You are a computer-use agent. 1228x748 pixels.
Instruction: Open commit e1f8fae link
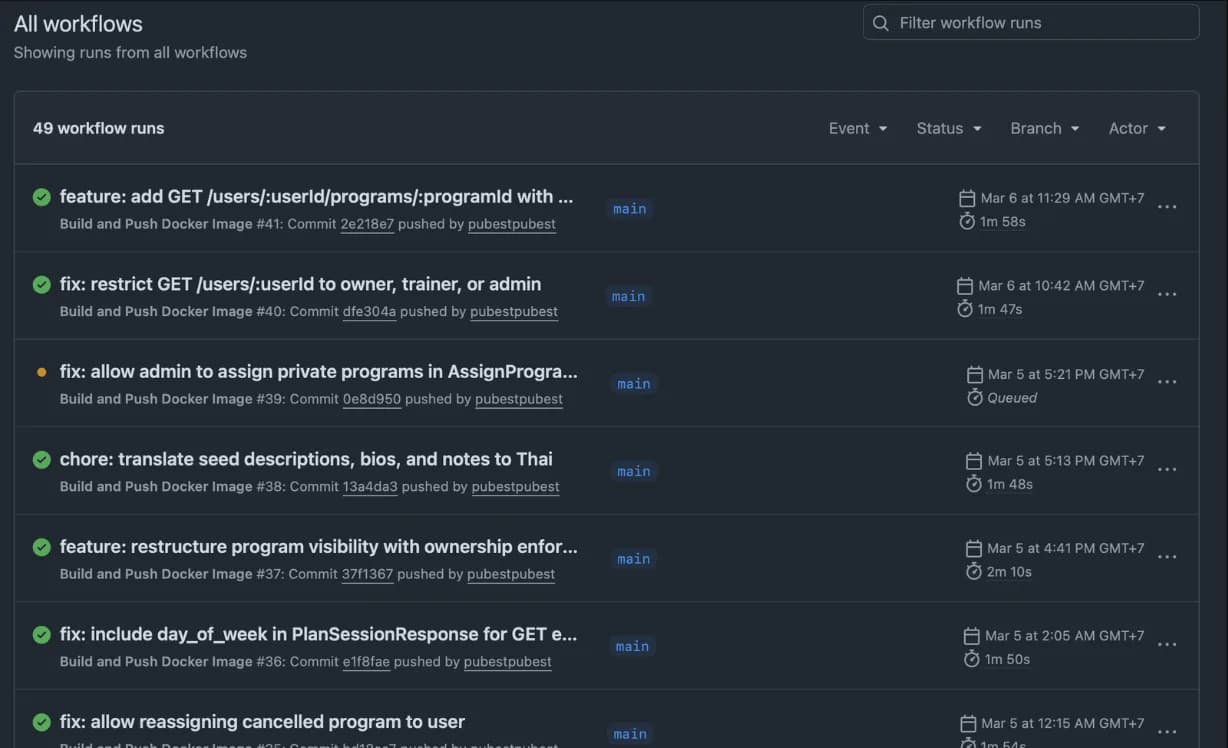point(366,662)
